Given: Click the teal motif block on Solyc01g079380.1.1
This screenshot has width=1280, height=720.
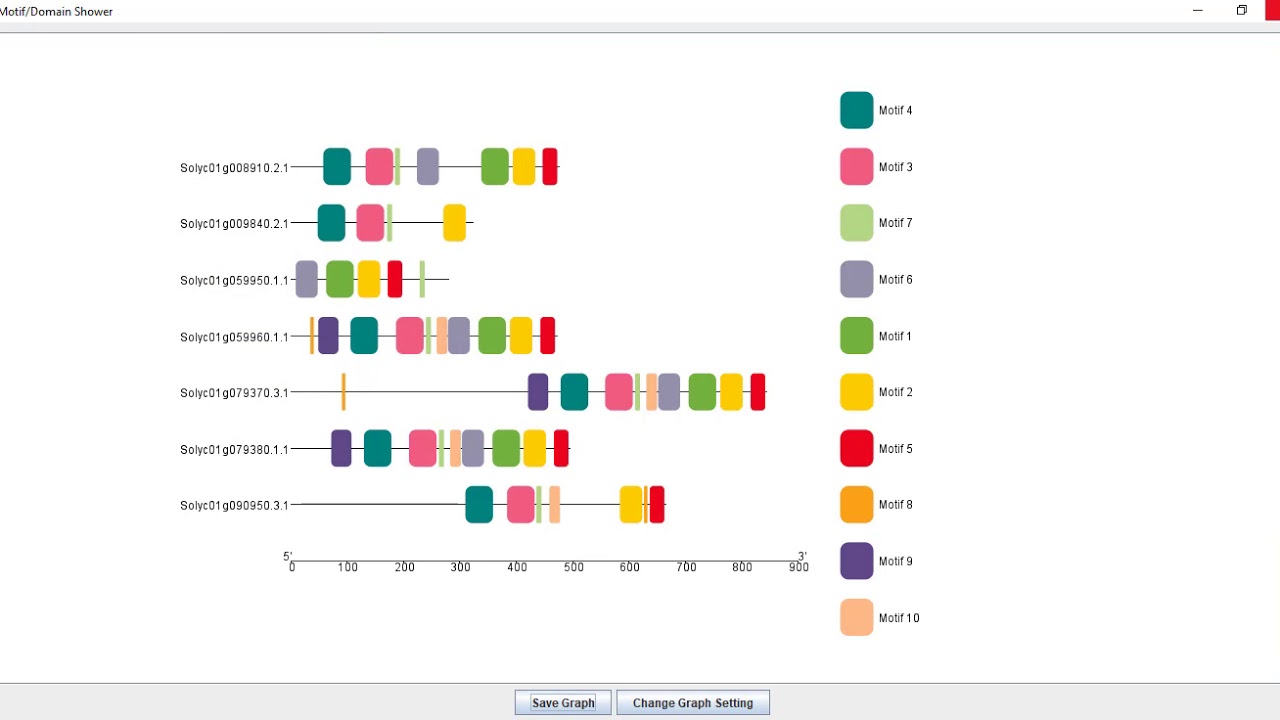Looking at the screenshot, I should point(378,448).
